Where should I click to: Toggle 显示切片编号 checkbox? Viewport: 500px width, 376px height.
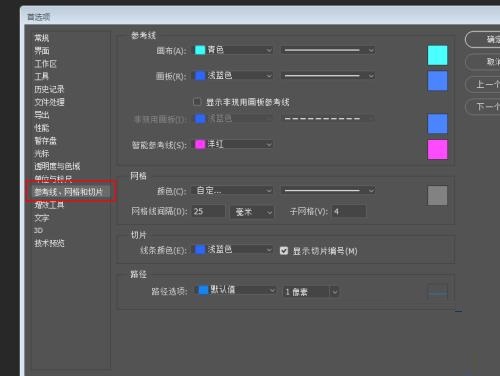click(x=284, y=251)
